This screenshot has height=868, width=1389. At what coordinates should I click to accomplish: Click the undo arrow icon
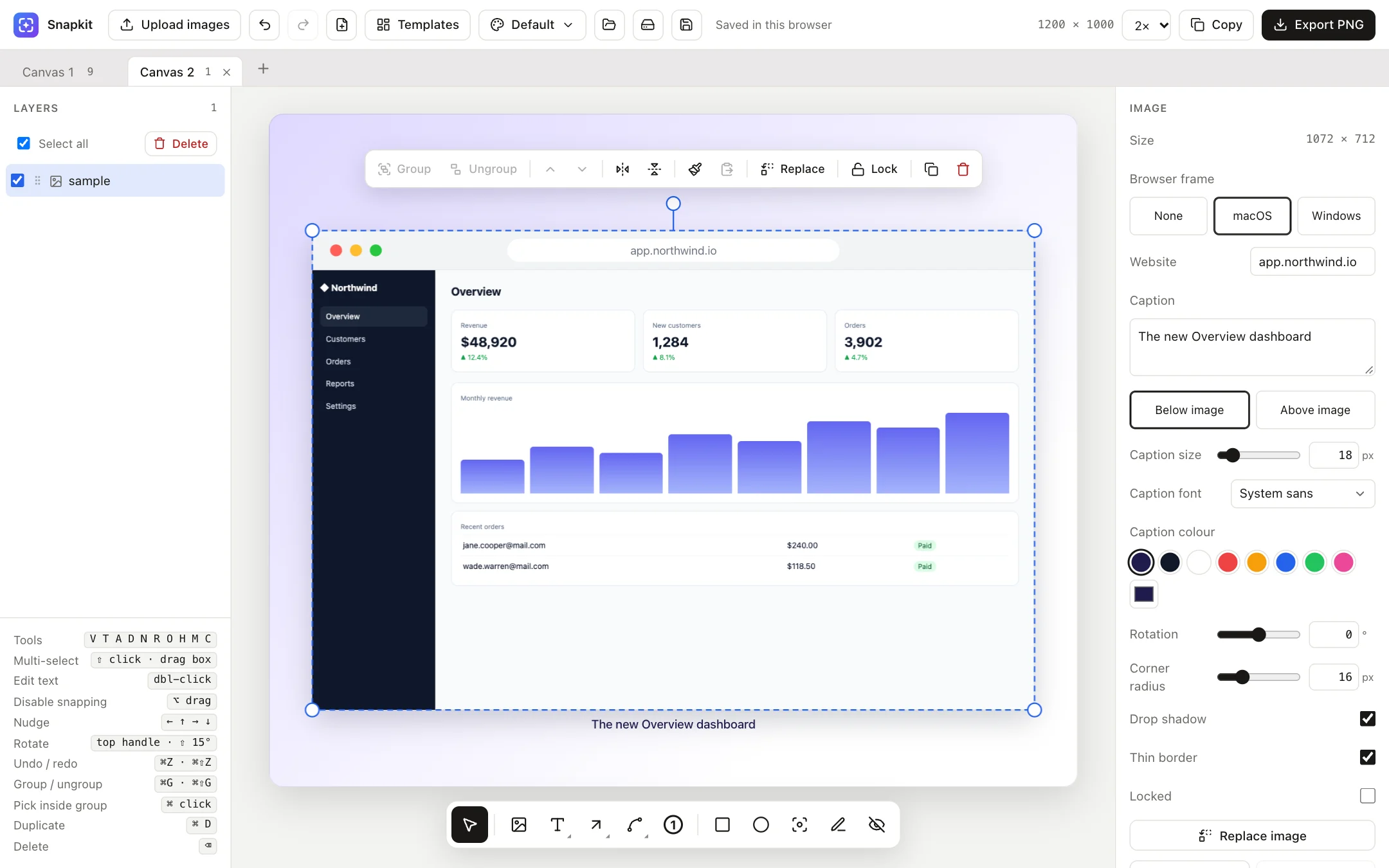tap(264, 25)
